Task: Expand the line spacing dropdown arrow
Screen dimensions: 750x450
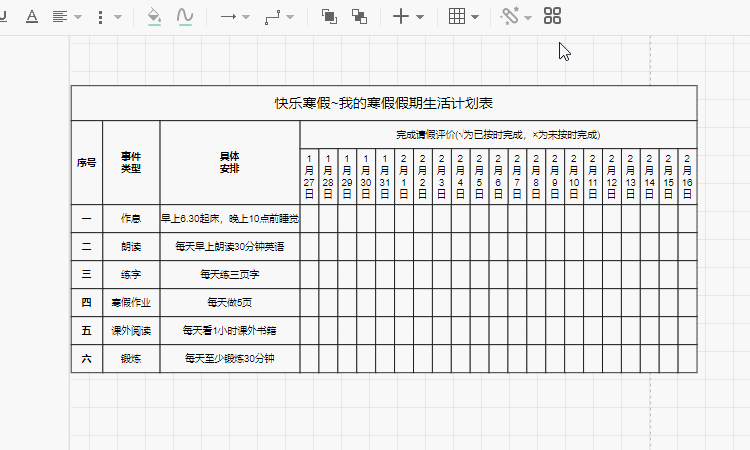Action: [118, 17]
